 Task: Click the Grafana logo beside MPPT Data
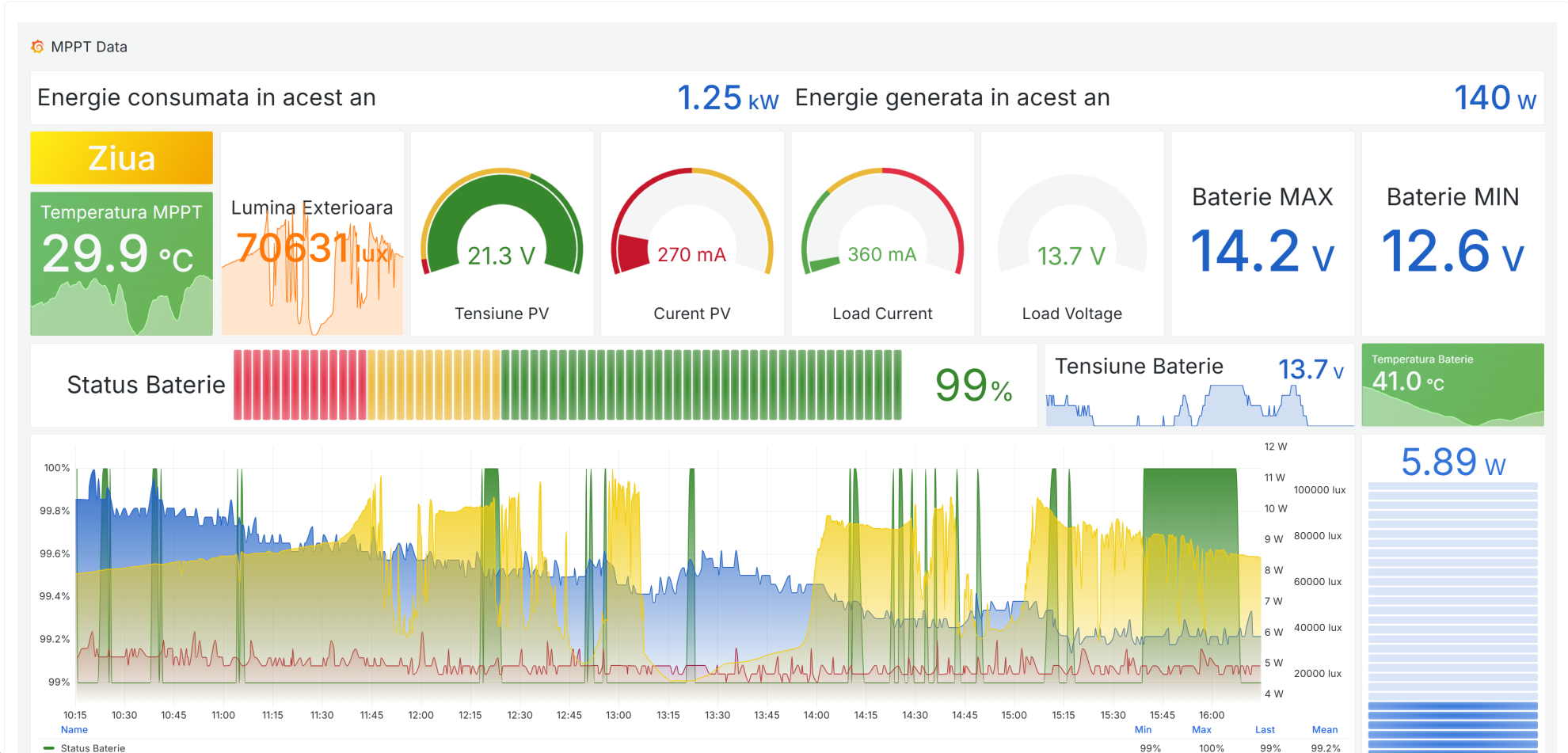(37, 47)
